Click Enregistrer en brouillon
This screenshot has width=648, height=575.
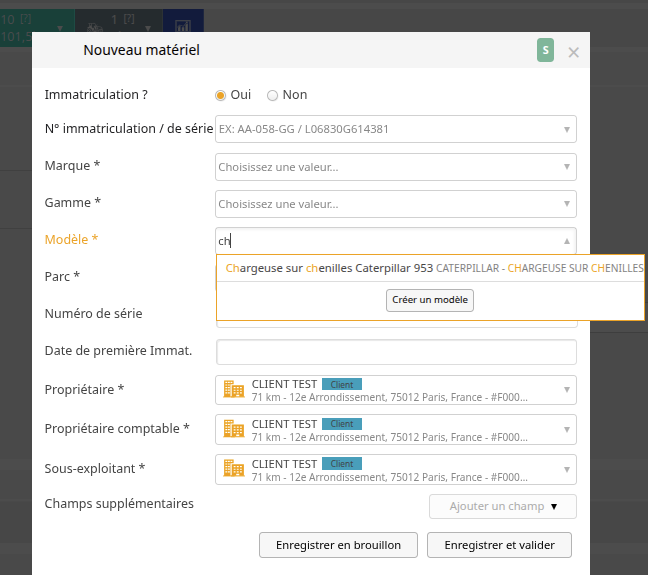338,545
